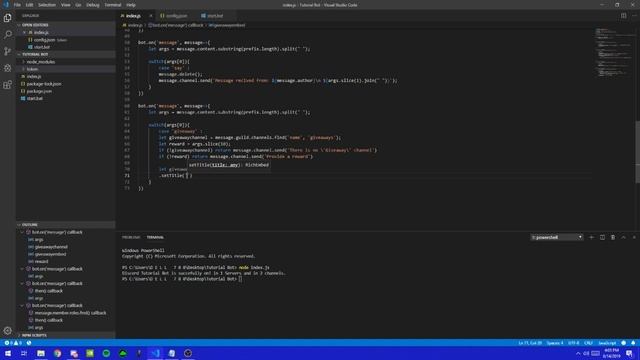
Task: Open the Extensions view
Action: pos(7,85)
